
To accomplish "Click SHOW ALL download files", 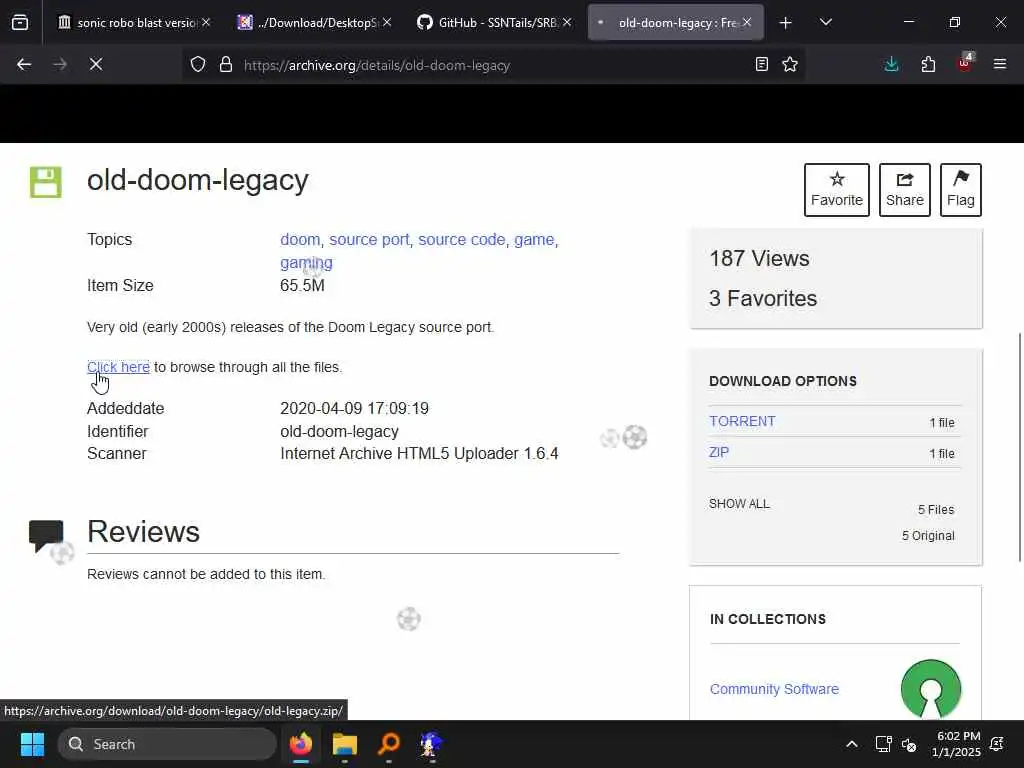I will [739, 504].
